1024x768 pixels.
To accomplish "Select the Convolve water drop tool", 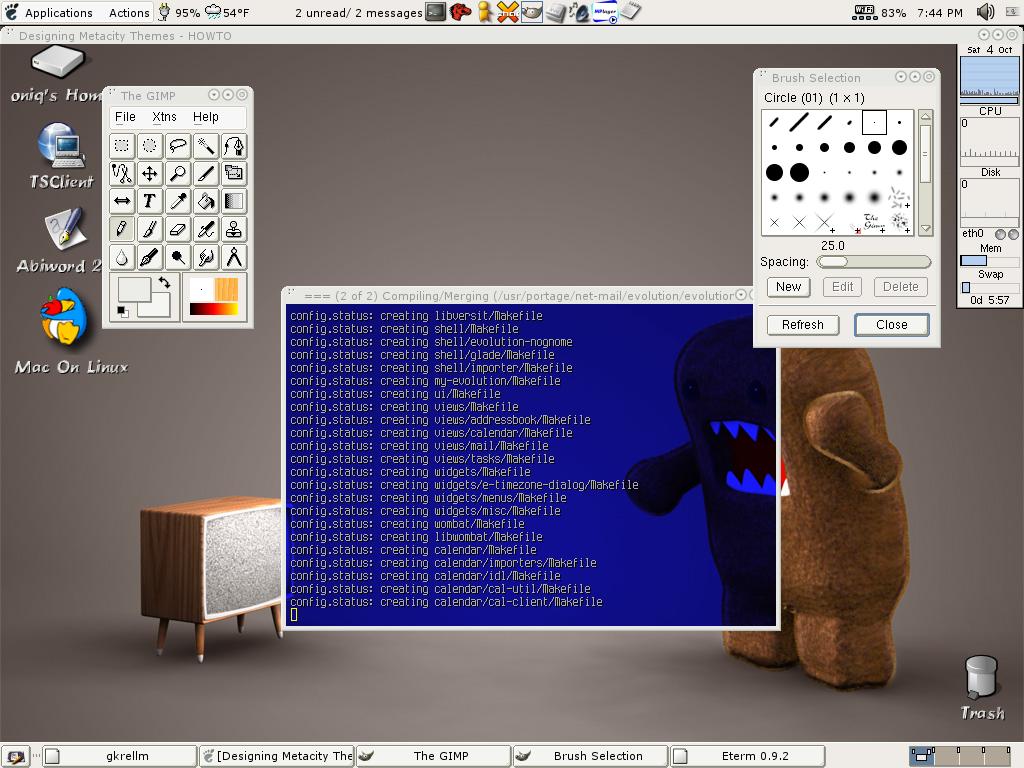I will 122,257.
